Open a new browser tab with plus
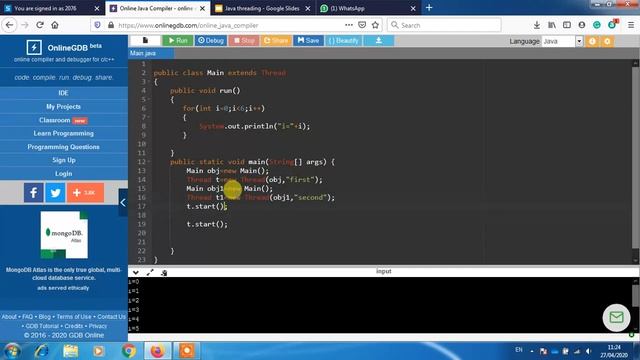Viewport: 640px width, 360px height. pyautogui.click(x=429, y=8)
